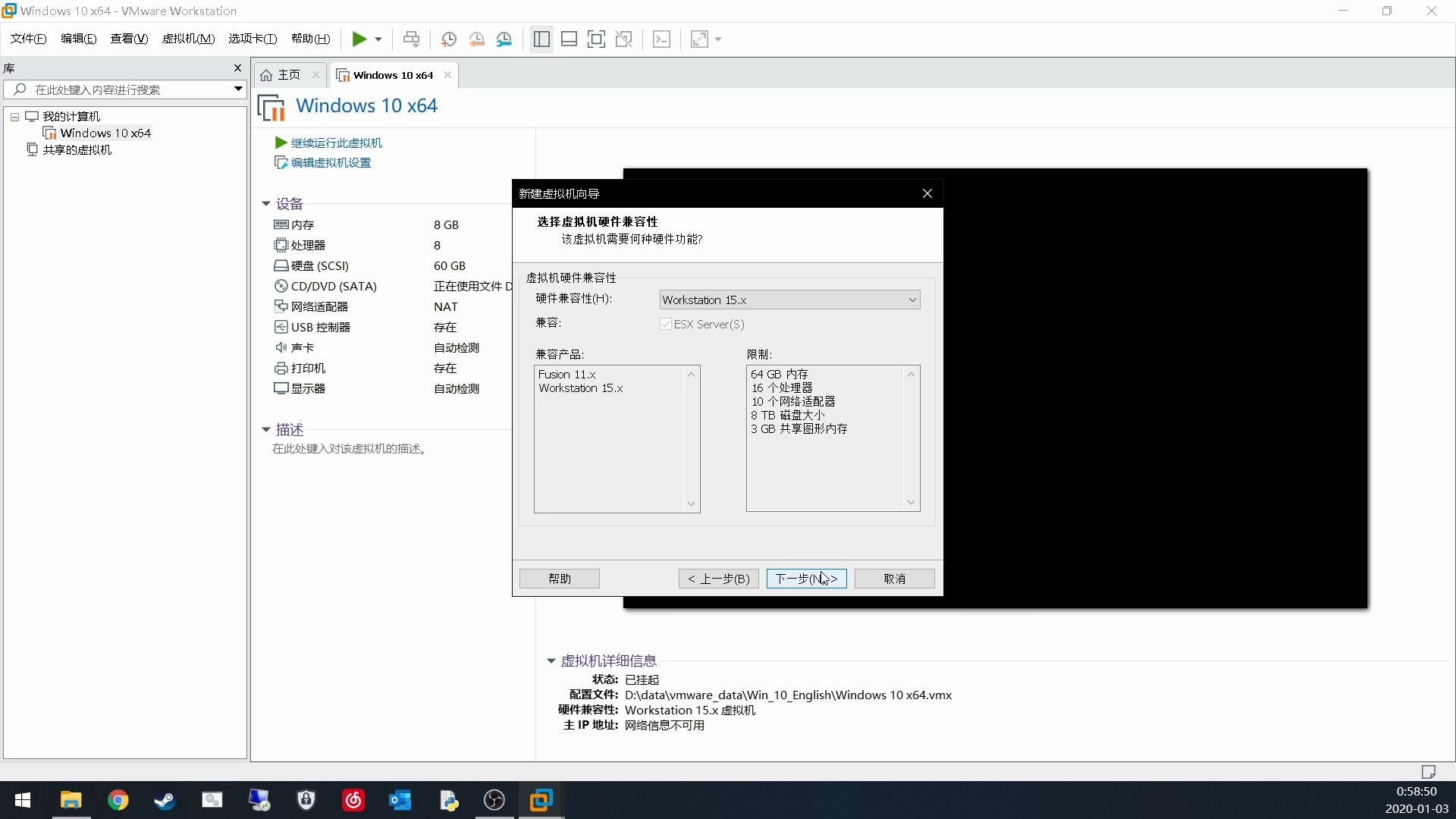Open the Manage Snapshots tool
This screenshot has height=819, width=1456.
click(505, 39)
